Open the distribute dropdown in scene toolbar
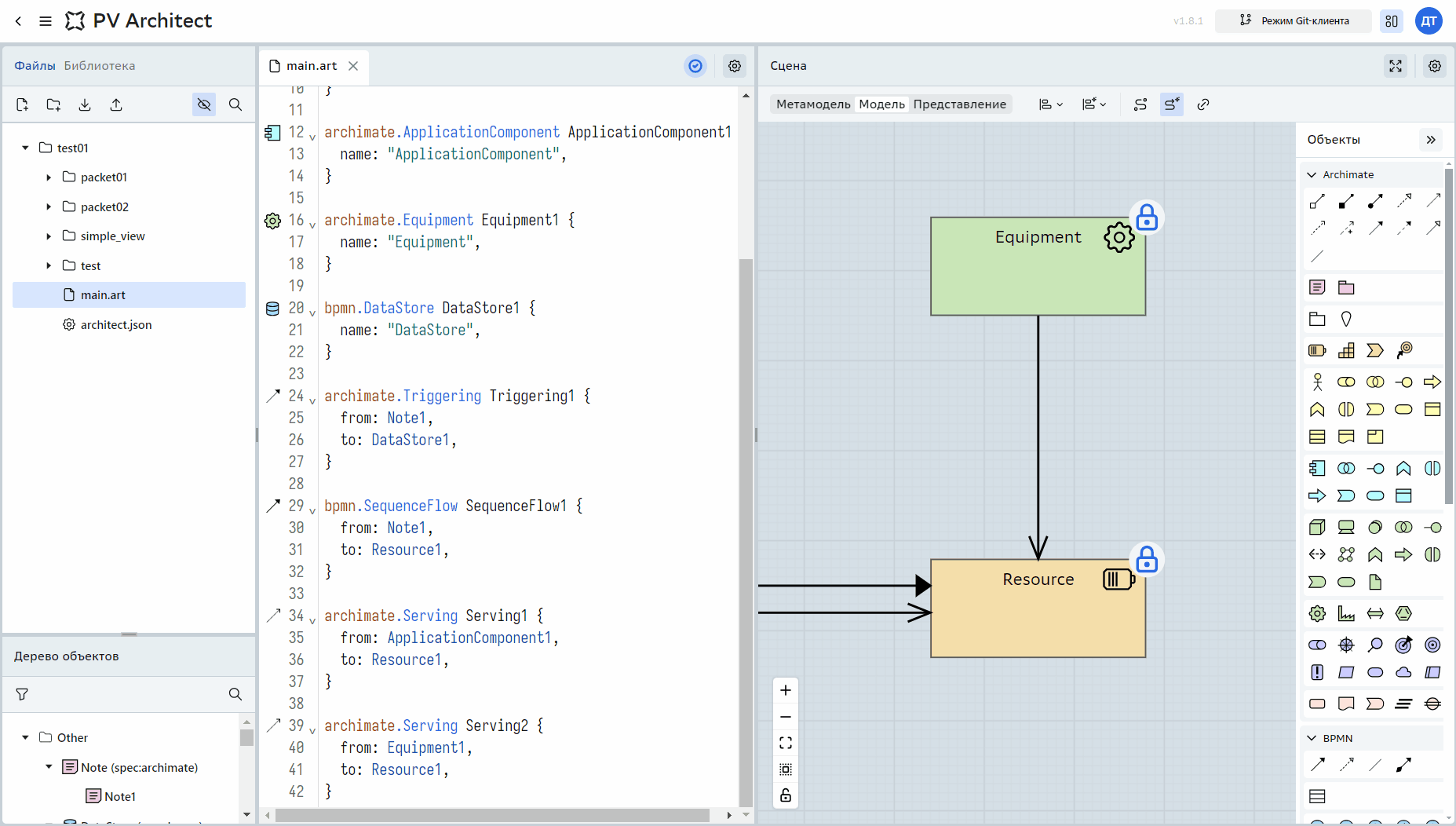The height and width of the screenshot is (826, 1456). 1094,104
